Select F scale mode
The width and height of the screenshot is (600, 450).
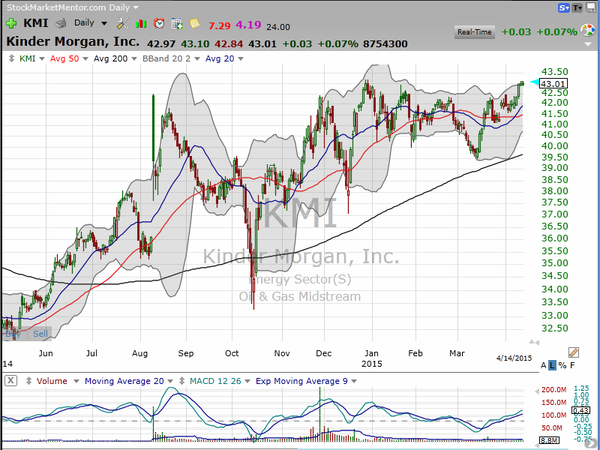pyautogui.click(x=572, y=365)
